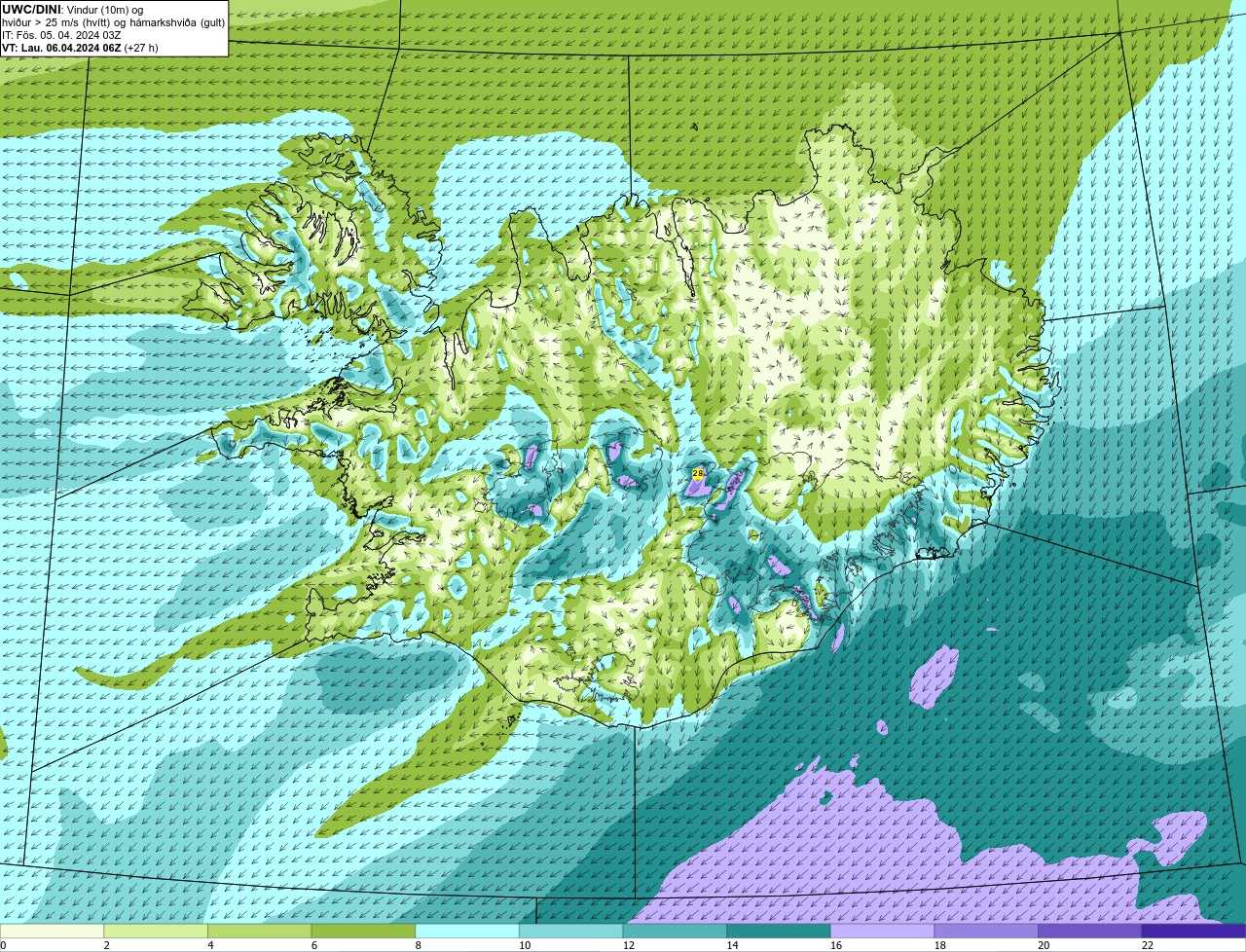1246x952 pixels.
Task: Click the legend scale label "8"
Action: coord(418,945)
